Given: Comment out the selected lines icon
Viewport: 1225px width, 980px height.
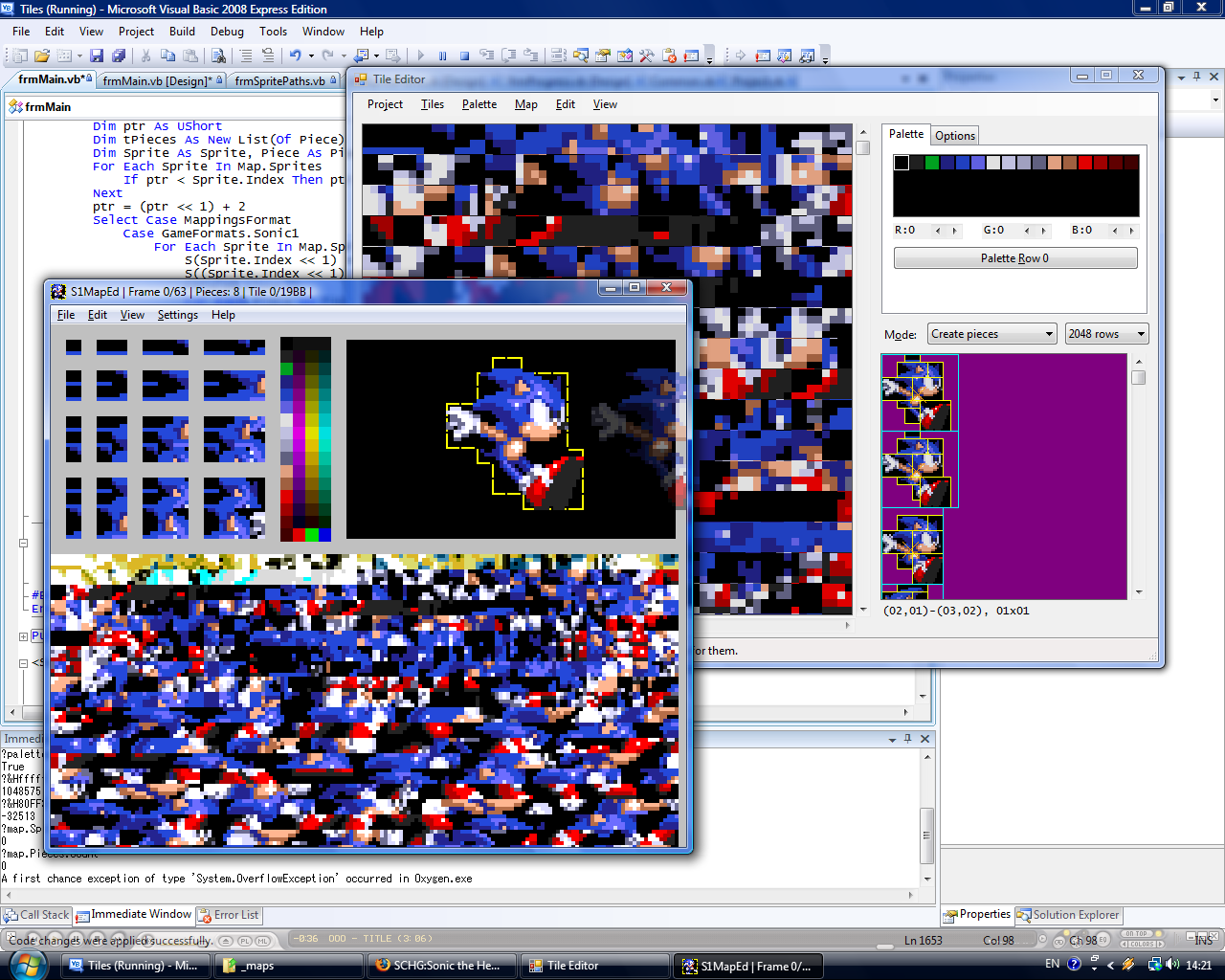Looking at the screenshot, I should tap(245, 56).
